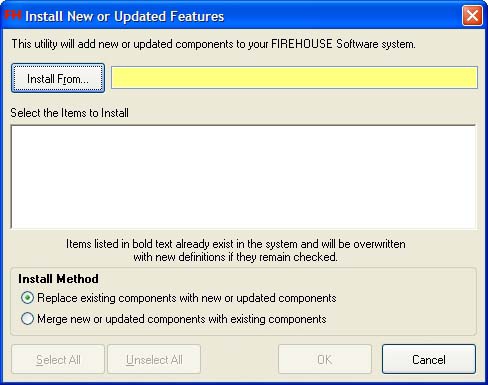The height and width of the screenshot is (385, 488).
Task: Cancel the feature installation dialog
Action: (x=429, y=359)
